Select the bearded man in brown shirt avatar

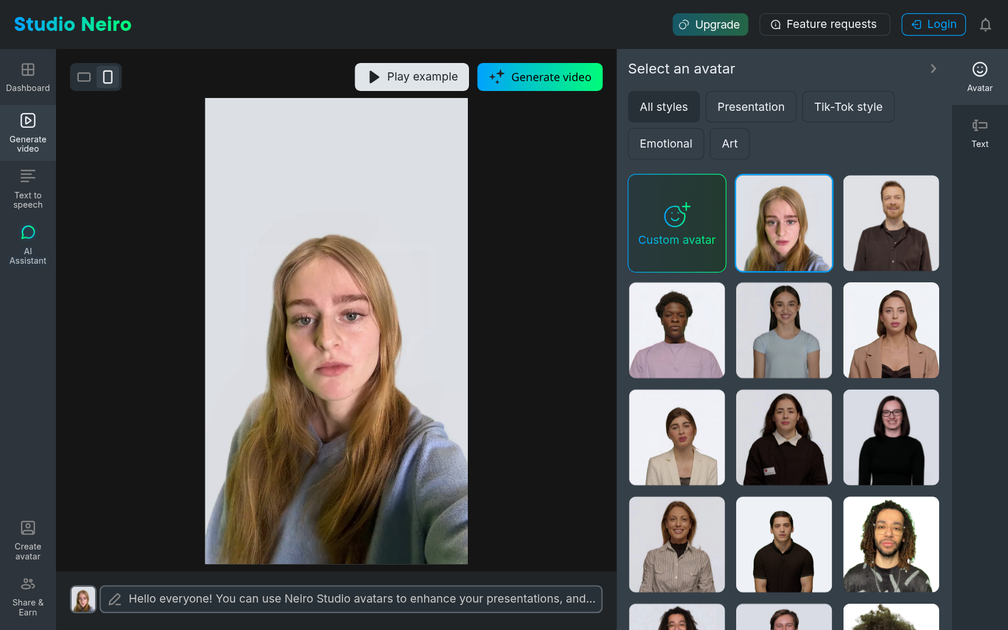(x=891, y=223)
